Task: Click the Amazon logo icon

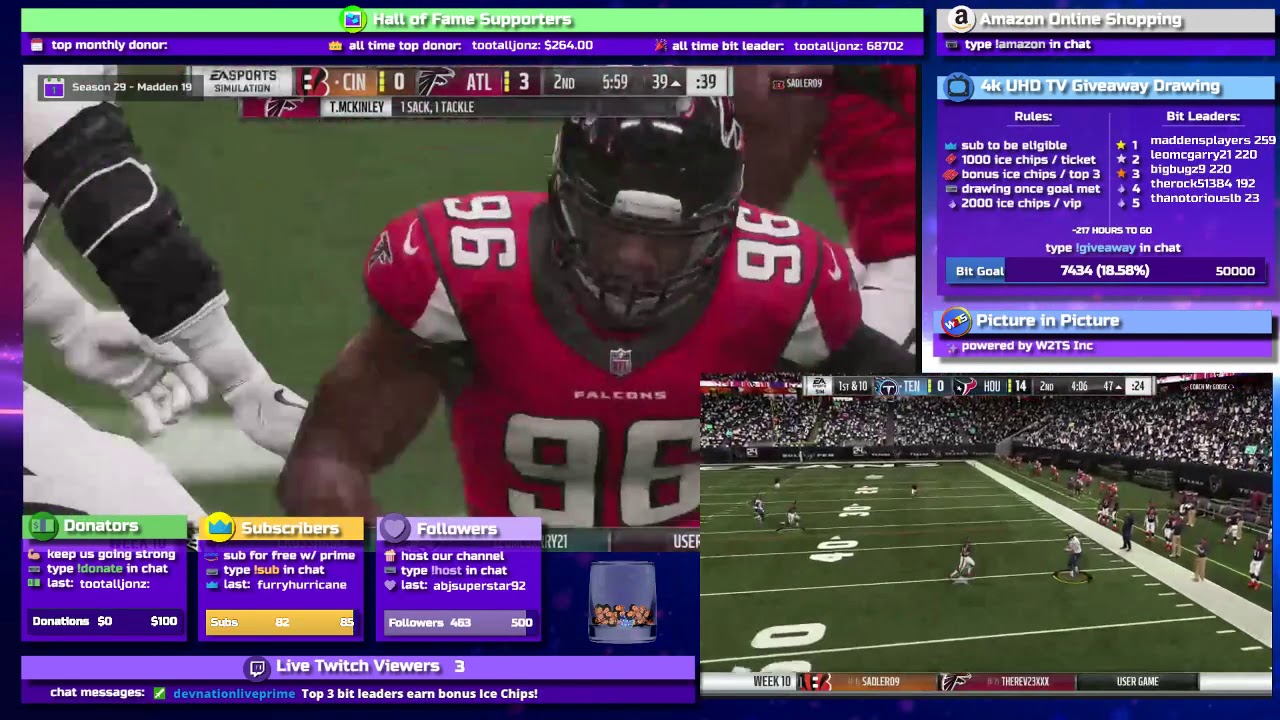Action: point(961,19)
